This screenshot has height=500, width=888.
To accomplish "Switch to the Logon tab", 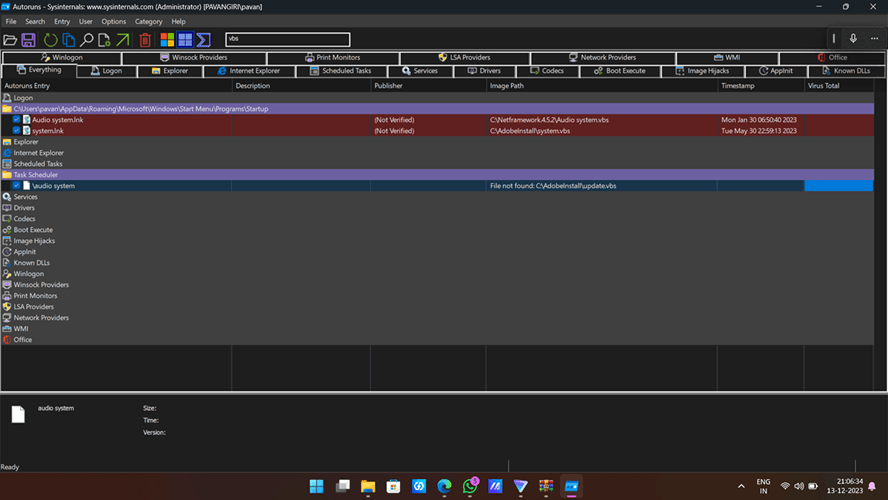I will 106,71.
